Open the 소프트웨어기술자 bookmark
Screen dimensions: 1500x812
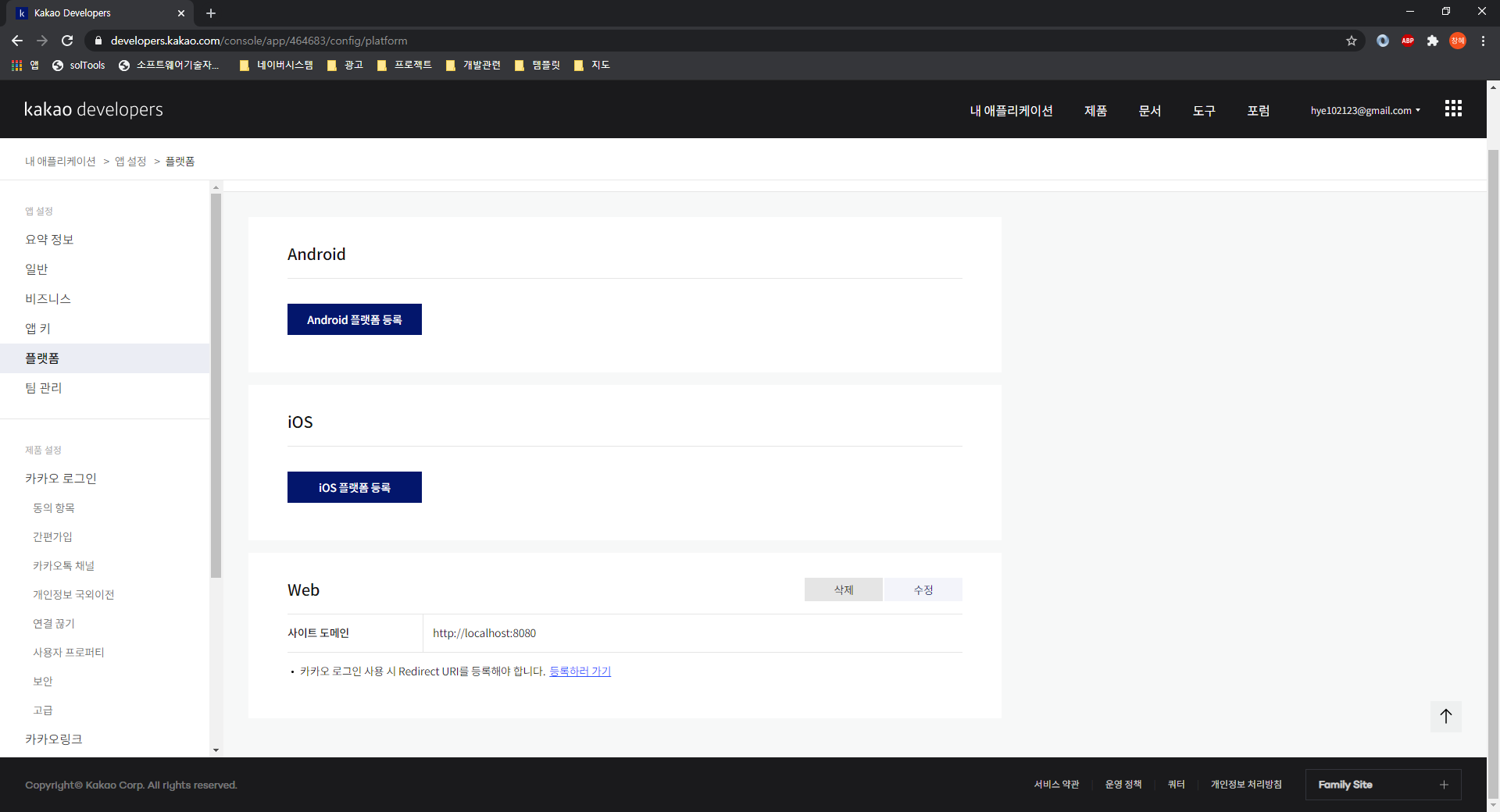pyautogui.click(x=169, y=65)
